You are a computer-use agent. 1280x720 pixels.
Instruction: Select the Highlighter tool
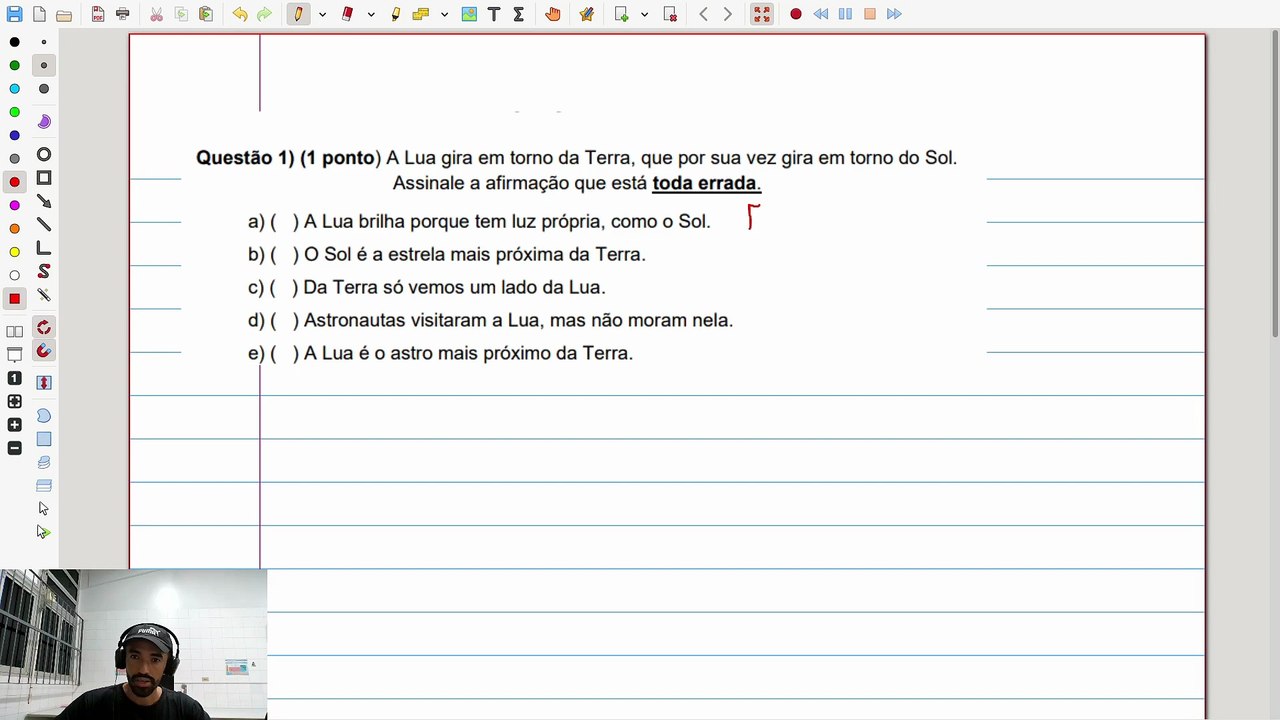(396, 14)
